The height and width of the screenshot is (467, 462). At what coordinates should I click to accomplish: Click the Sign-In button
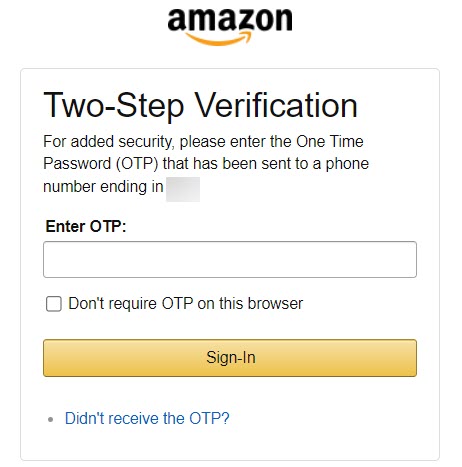[230, 358]
